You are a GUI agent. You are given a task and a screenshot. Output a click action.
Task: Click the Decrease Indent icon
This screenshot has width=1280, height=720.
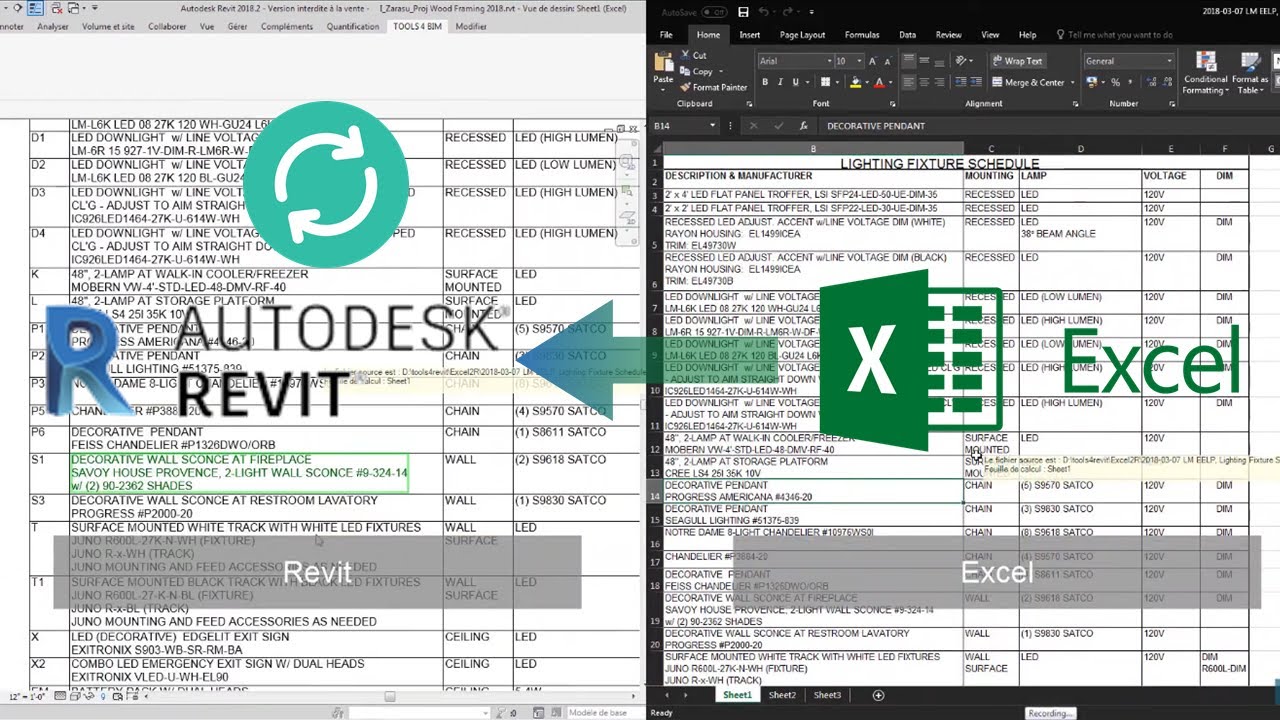pyautogui.click(x=960, y=83)
